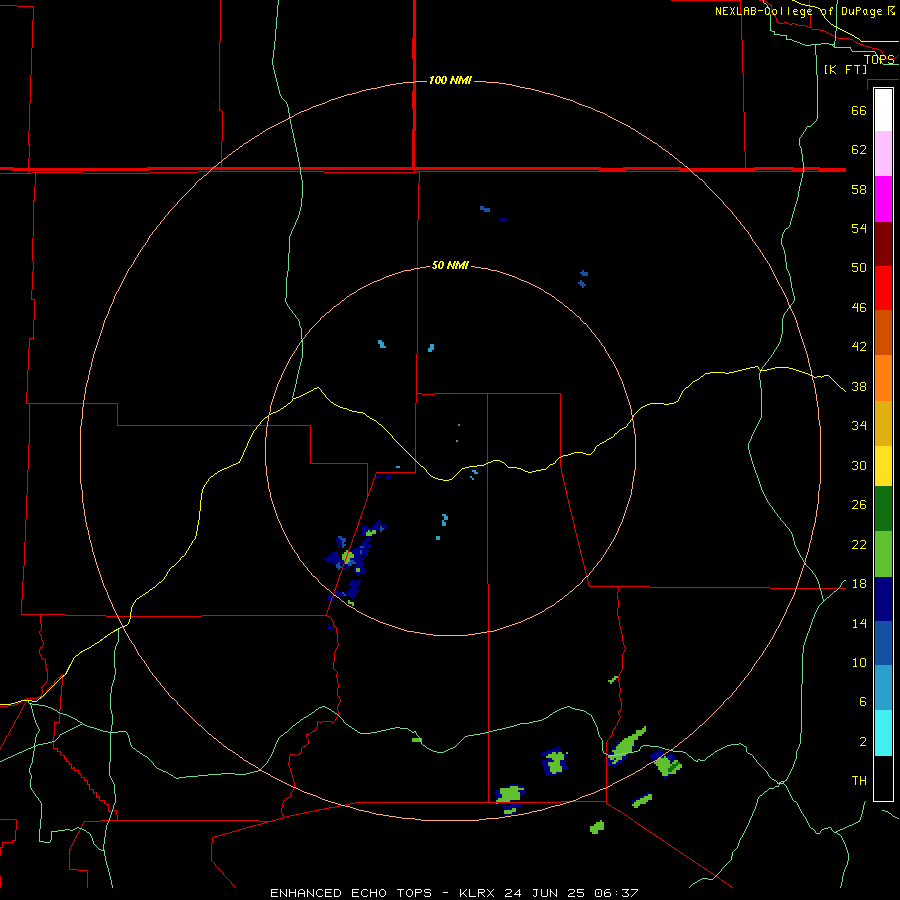Click the navy blue legend swatch

coord(883,599)
